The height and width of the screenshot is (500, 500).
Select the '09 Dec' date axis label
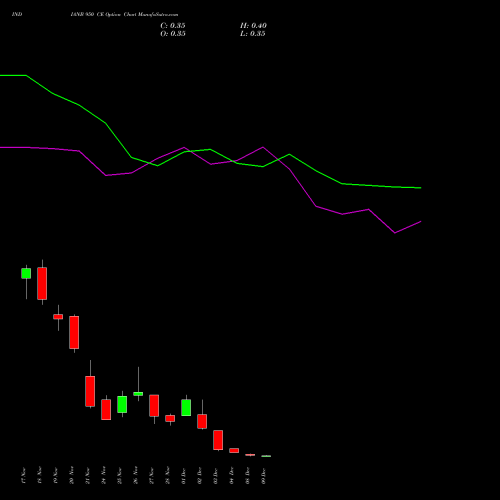click(263, 476)
